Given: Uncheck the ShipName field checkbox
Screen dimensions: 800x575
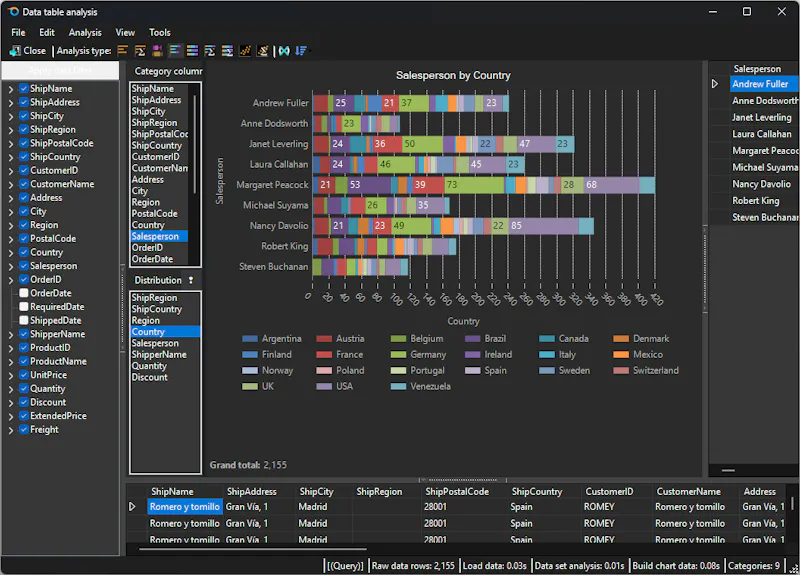Looking at the screenshot, I should point(23,88).
